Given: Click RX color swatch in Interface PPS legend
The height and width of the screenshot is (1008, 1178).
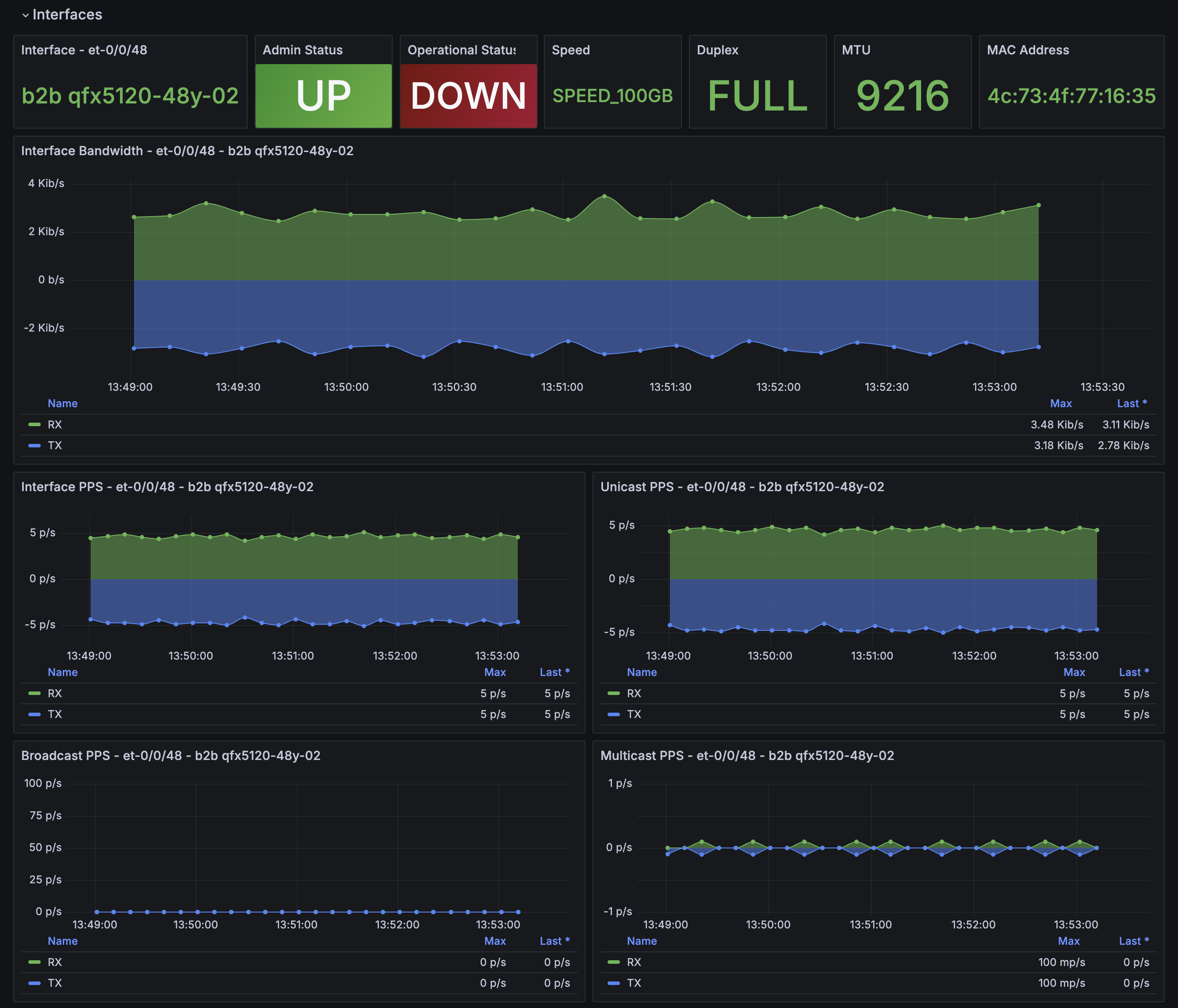Looking at the screenshot, I should pos(34,694).
